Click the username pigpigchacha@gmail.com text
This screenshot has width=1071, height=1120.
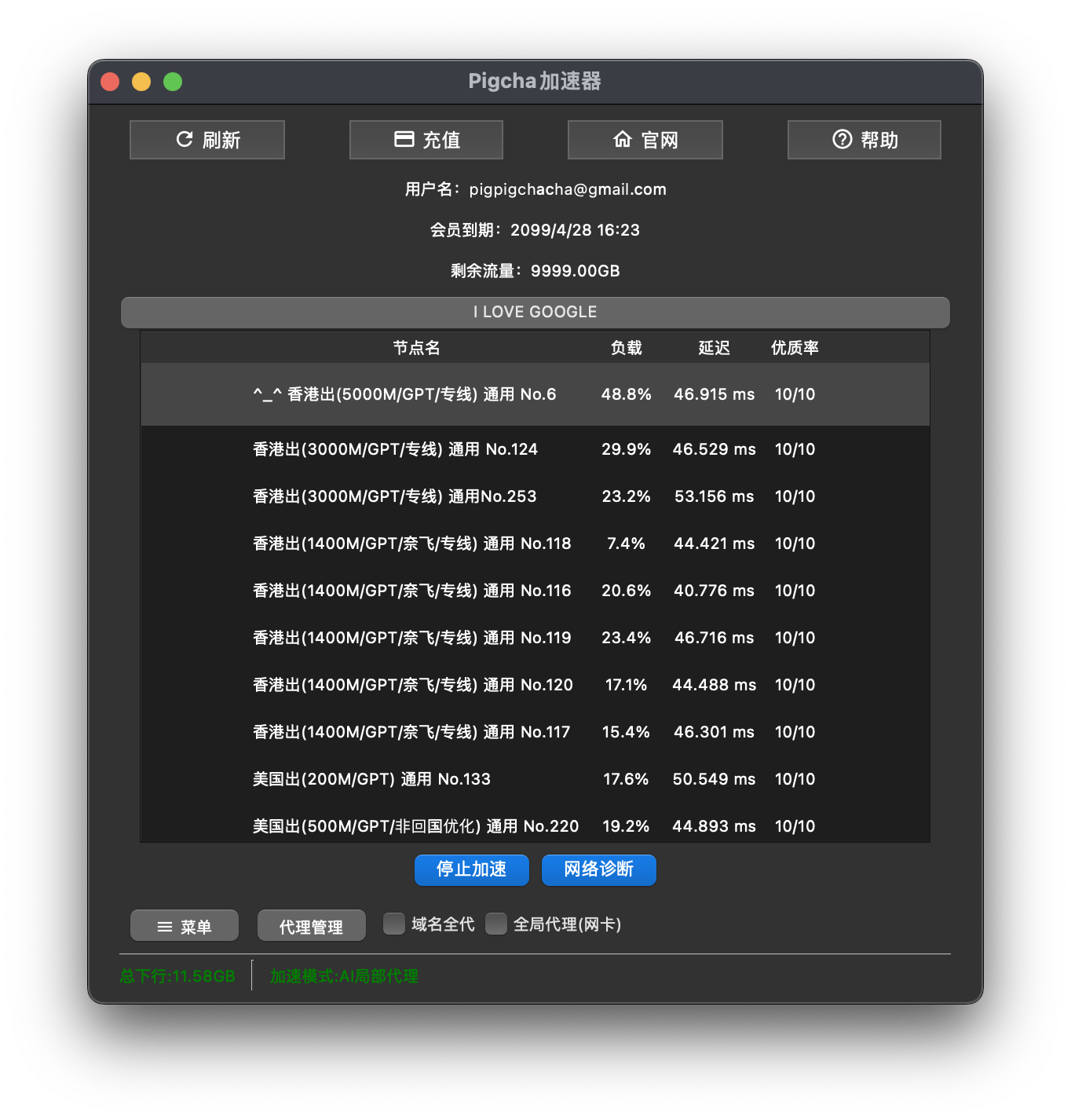tap(568, 189)
